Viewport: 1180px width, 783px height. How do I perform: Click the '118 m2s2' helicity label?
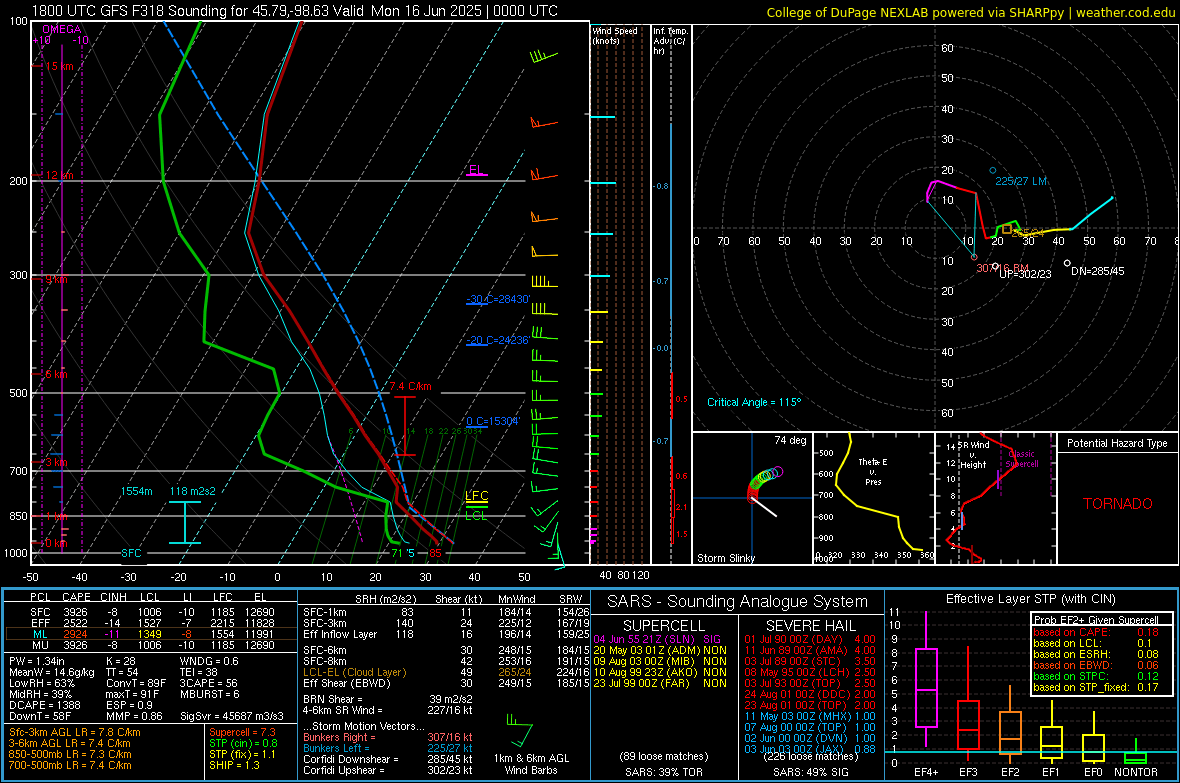click(193, 491)
